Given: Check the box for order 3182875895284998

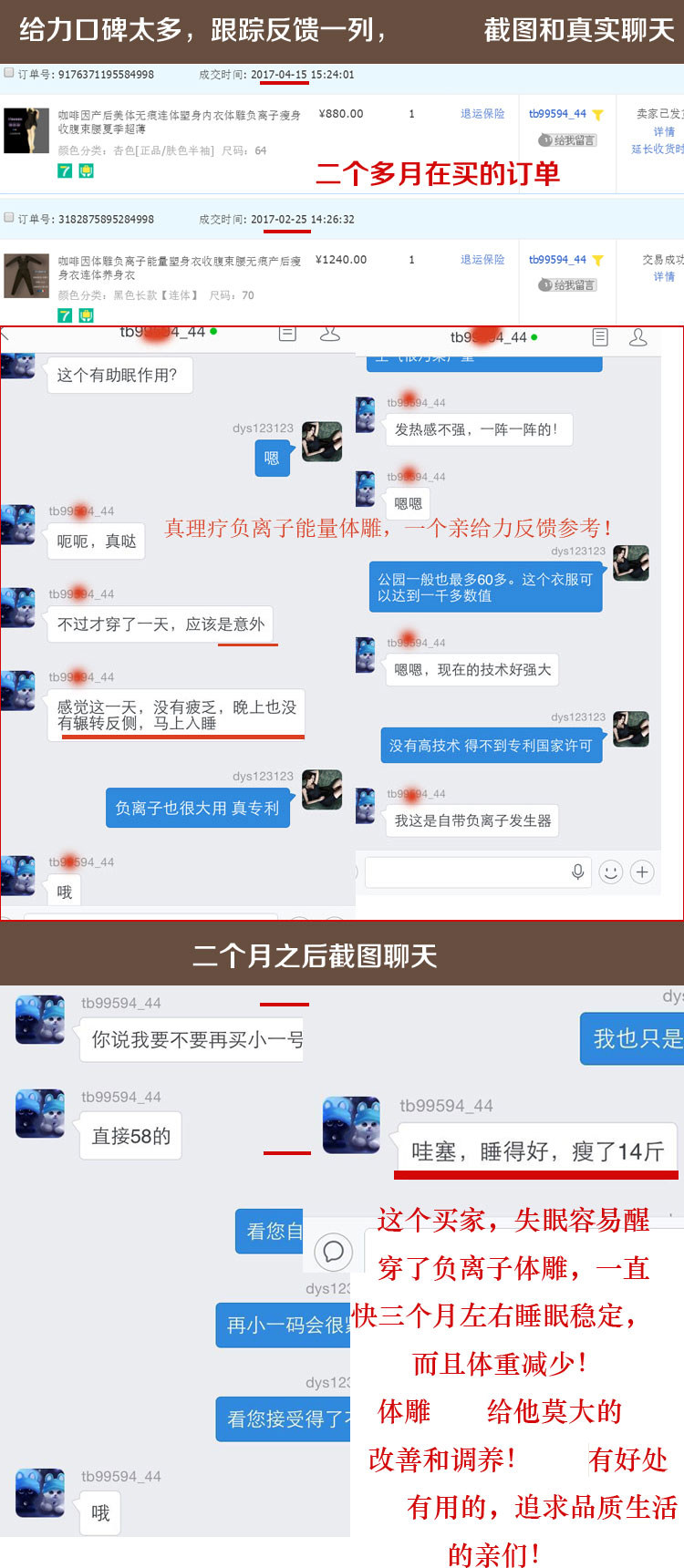Looking at the screenshot, I should 9,218.
